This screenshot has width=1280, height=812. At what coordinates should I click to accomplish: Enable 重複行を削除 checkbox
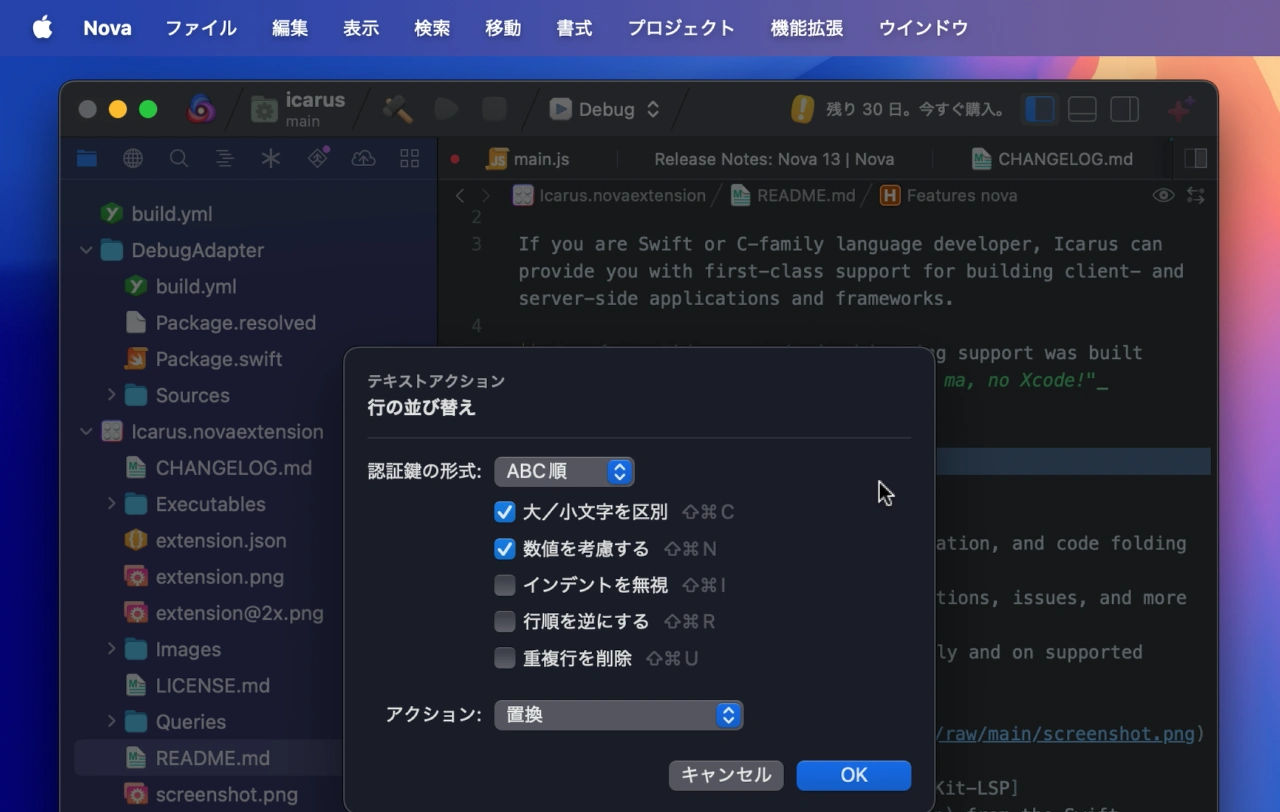(x=504, y=658)
